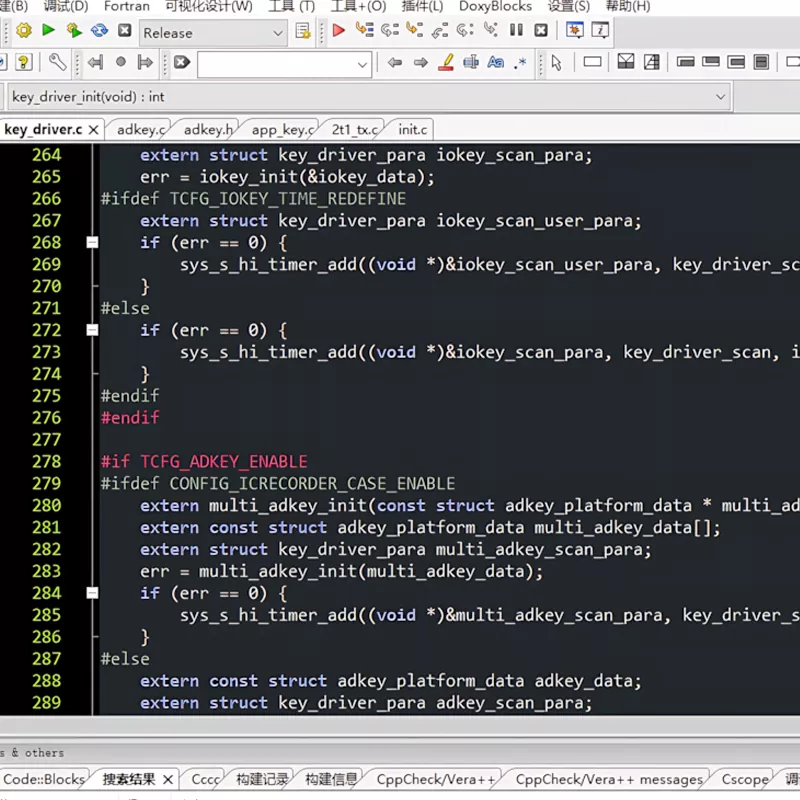Click the Step into debug icon

pyautogui.click(x=414, y=30)
